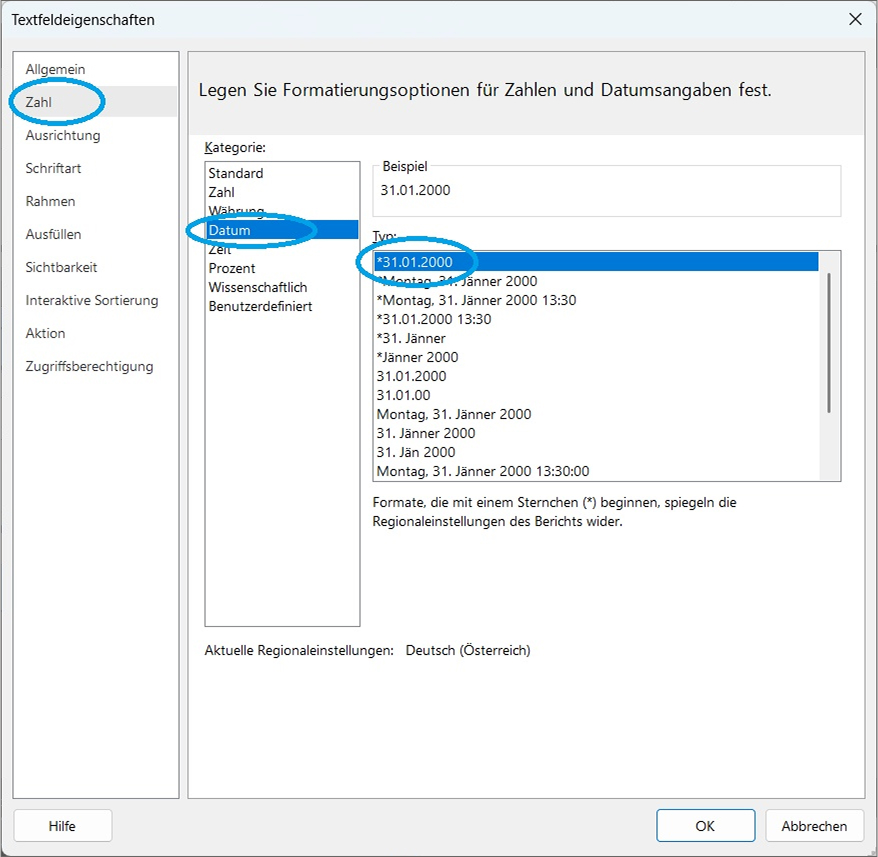Viewport: 878px width, 857px height.
Task: Switch to the Ausrichtung page
Action: [62, 135]
